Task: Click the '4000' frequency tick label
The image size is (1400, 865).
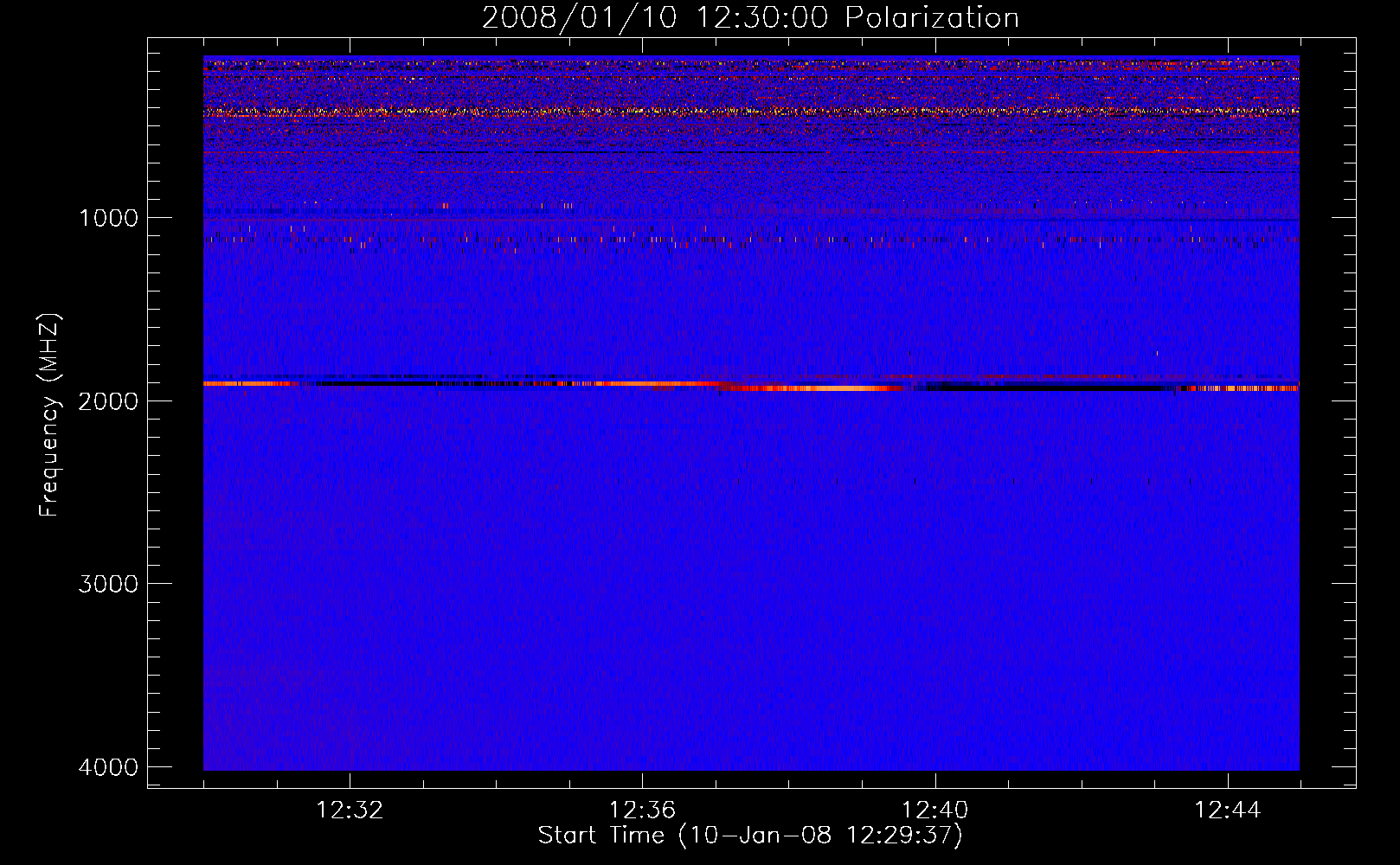Action: click(x=108, y=767)
